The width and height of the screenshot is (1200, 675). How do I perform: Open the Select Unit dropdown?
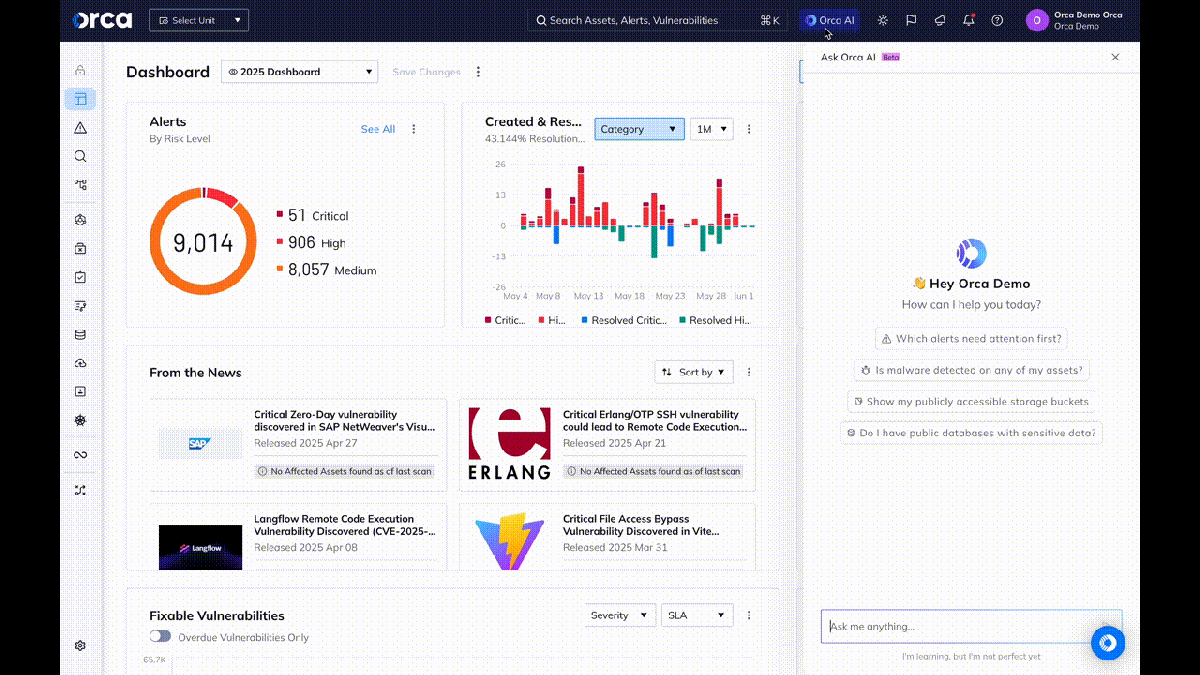click(x=199, y=20)
